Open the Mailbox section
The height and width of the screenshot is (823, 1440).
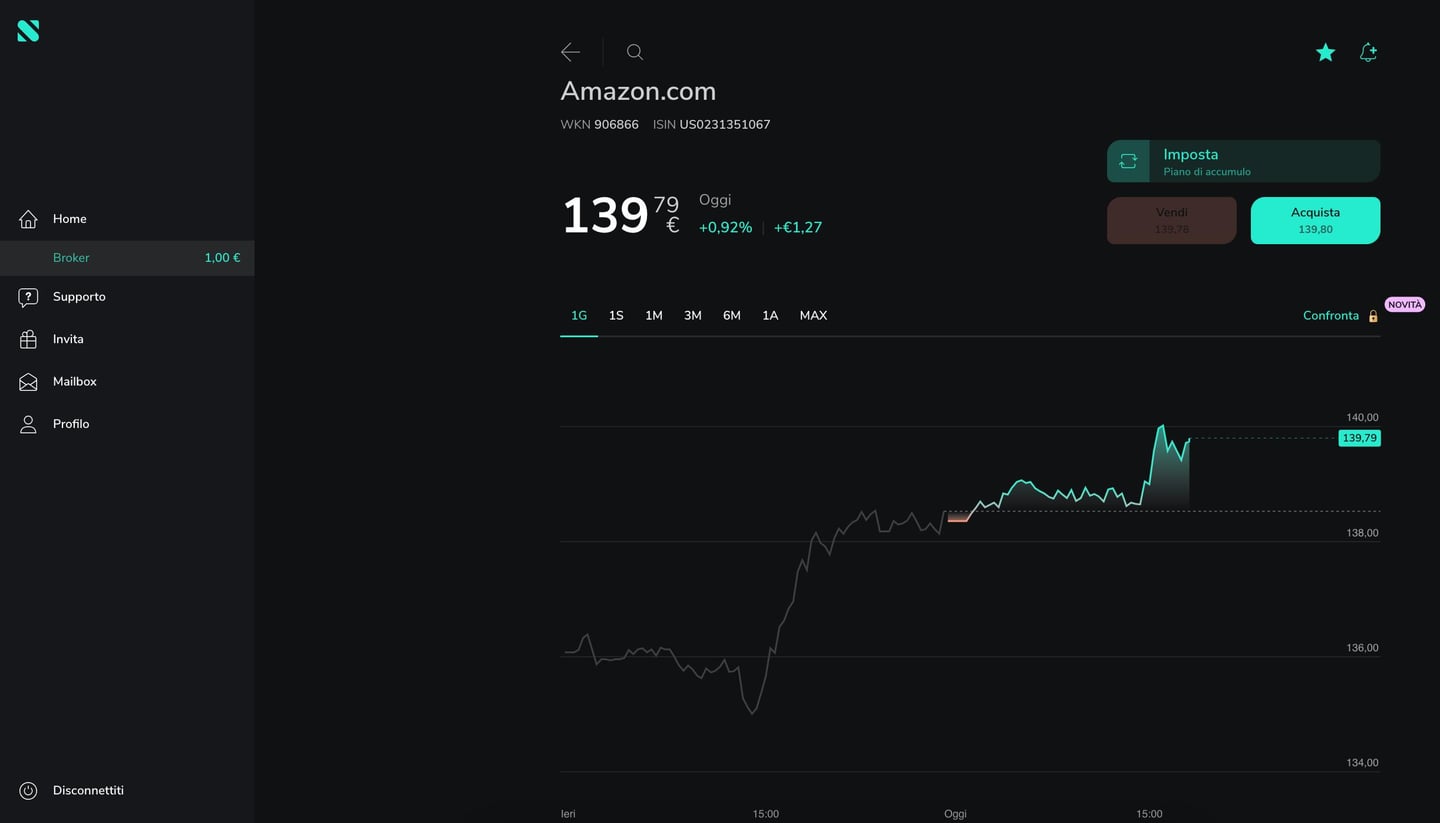74,381
